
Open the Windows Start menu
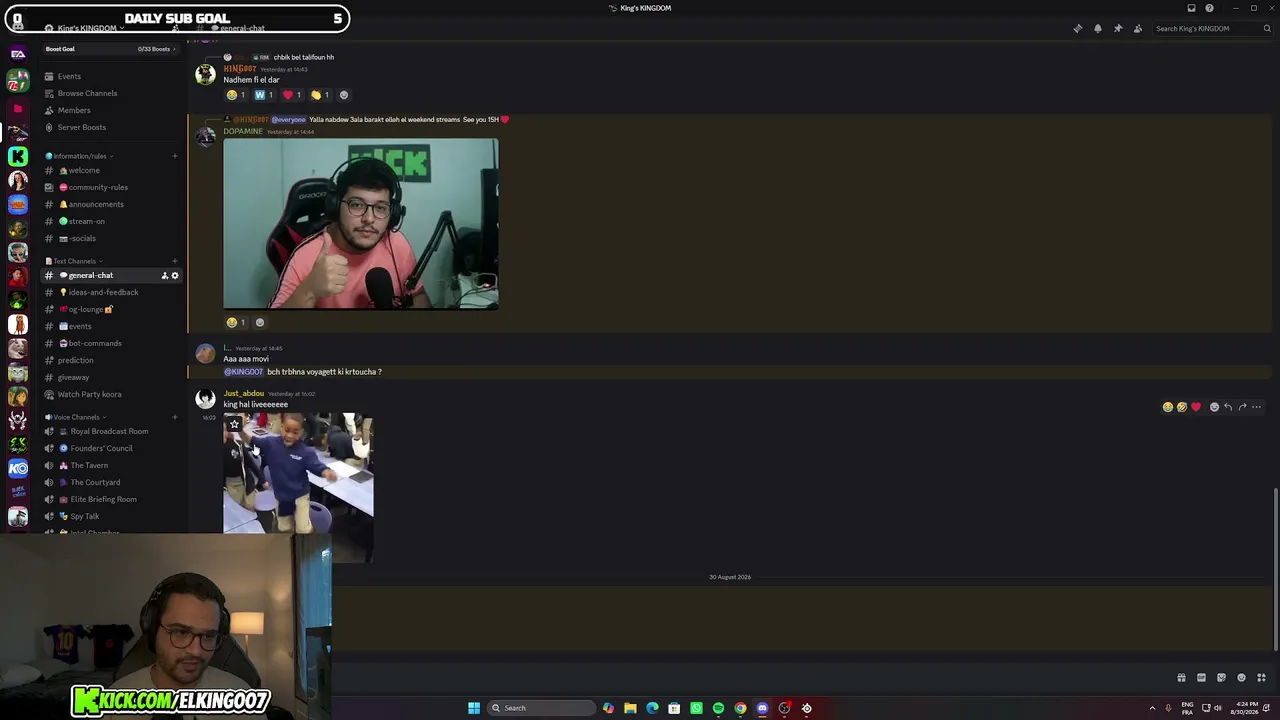coord(474,708)
